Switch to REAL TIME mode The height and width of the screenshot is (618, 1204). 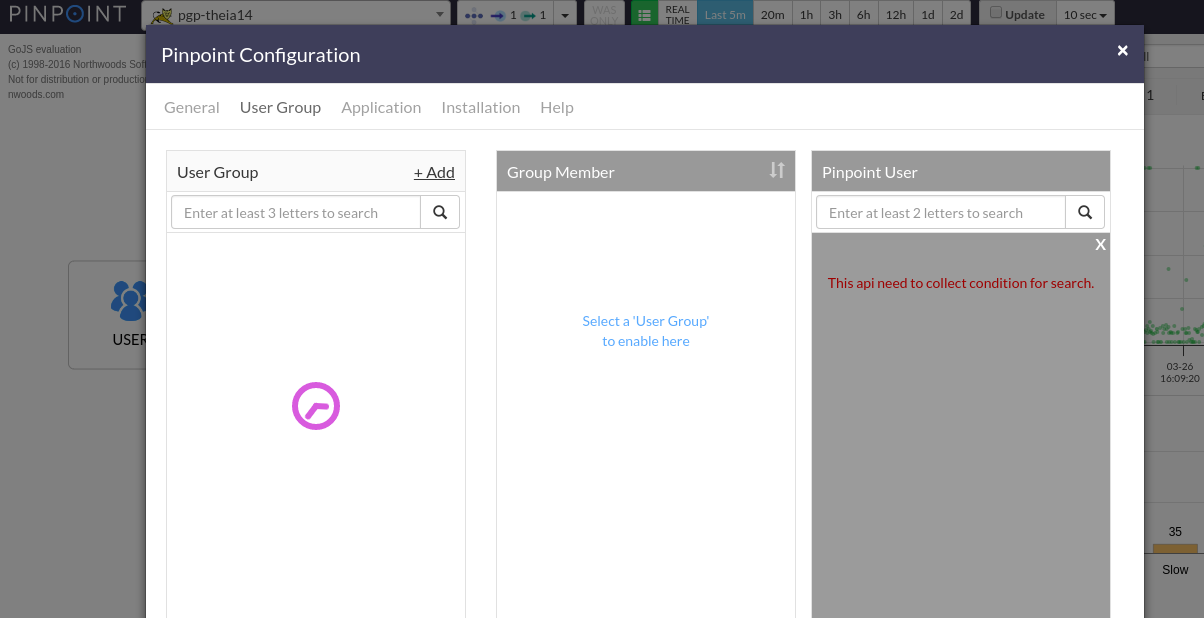[678, 14]
